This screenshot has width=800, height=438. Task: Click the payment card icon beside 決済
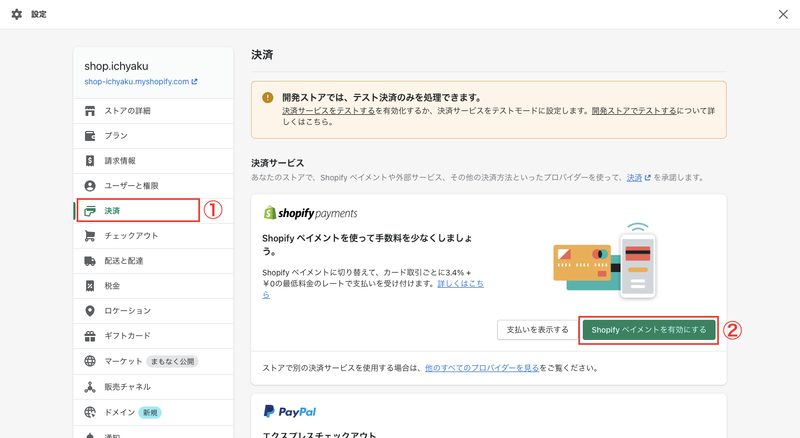(90, 211)
